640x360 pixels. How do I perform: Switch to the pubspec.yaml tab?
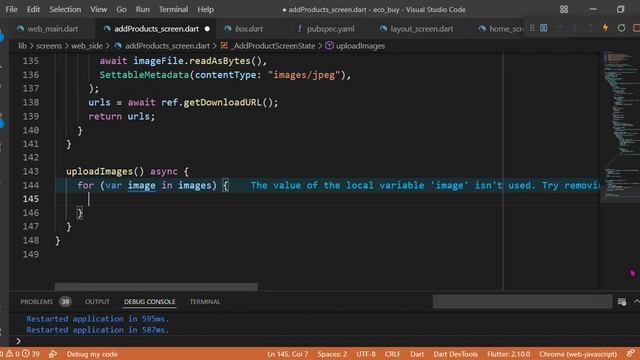pos(331,29)
